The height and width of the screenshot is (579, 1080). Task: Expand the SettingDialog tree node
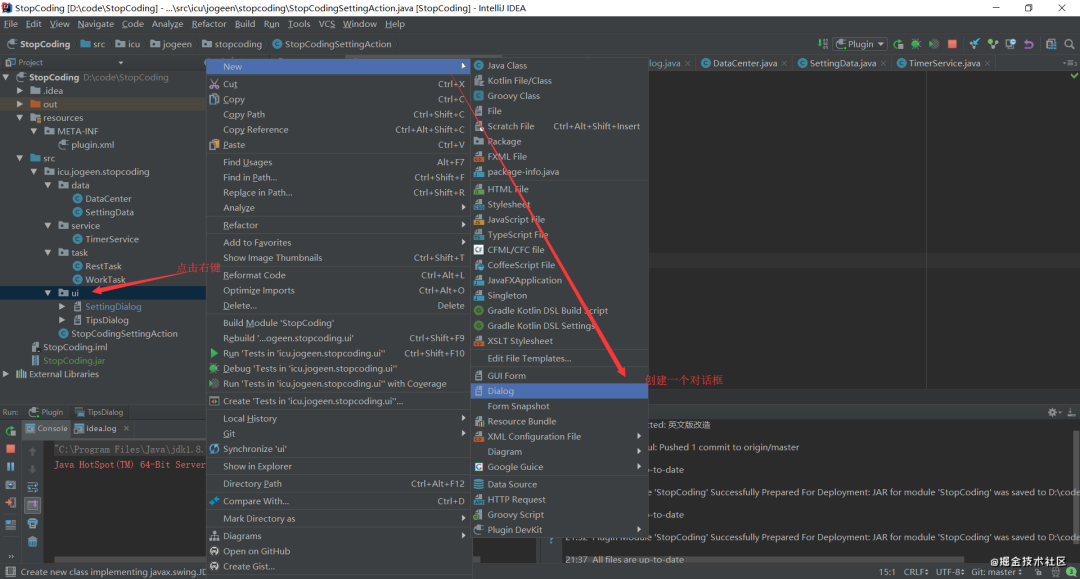[x=62, y=306]
